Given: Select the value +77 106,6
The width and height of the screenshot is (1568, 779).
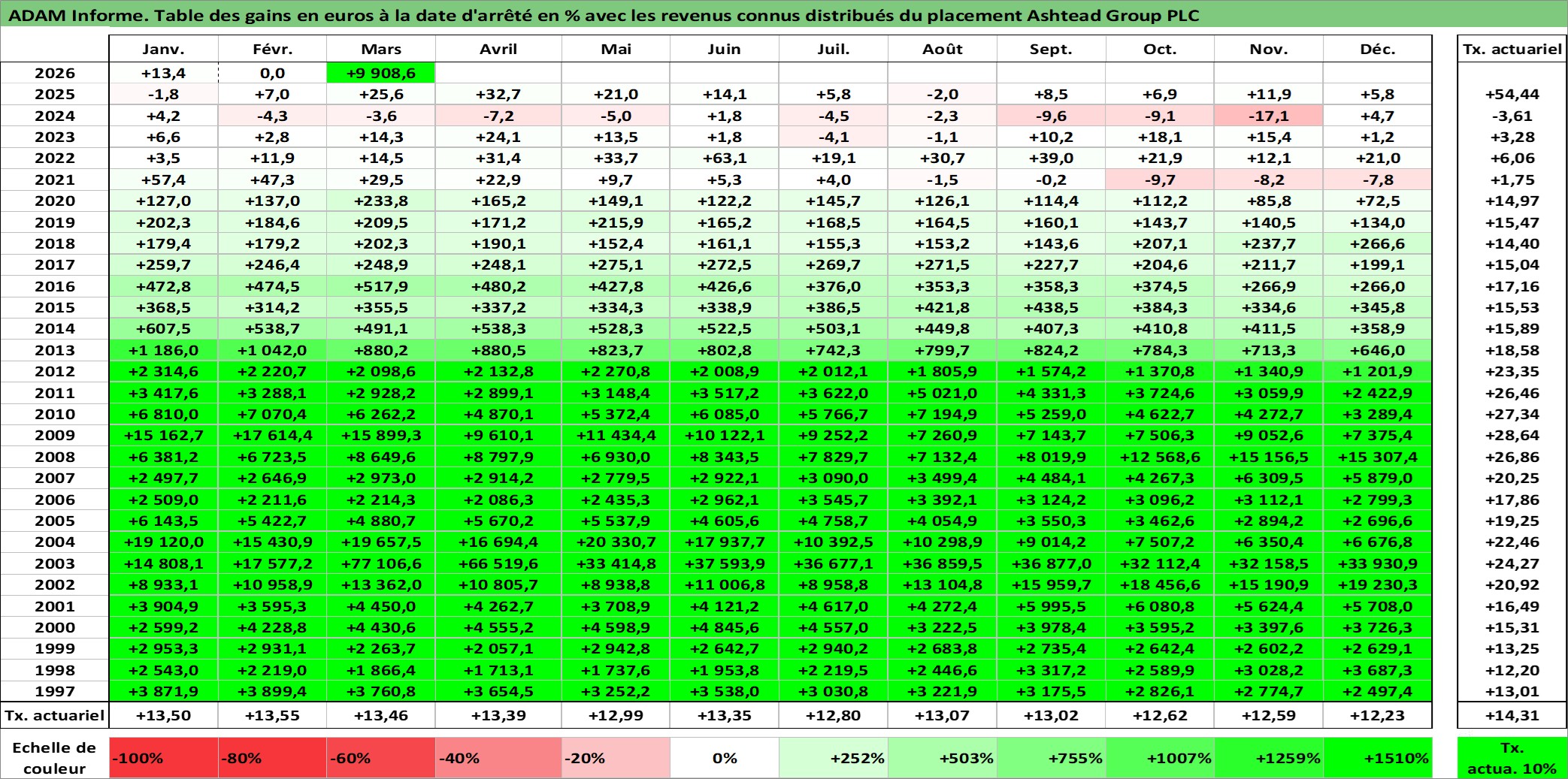Looking at the screenshot, I should (x=381, y=563).
